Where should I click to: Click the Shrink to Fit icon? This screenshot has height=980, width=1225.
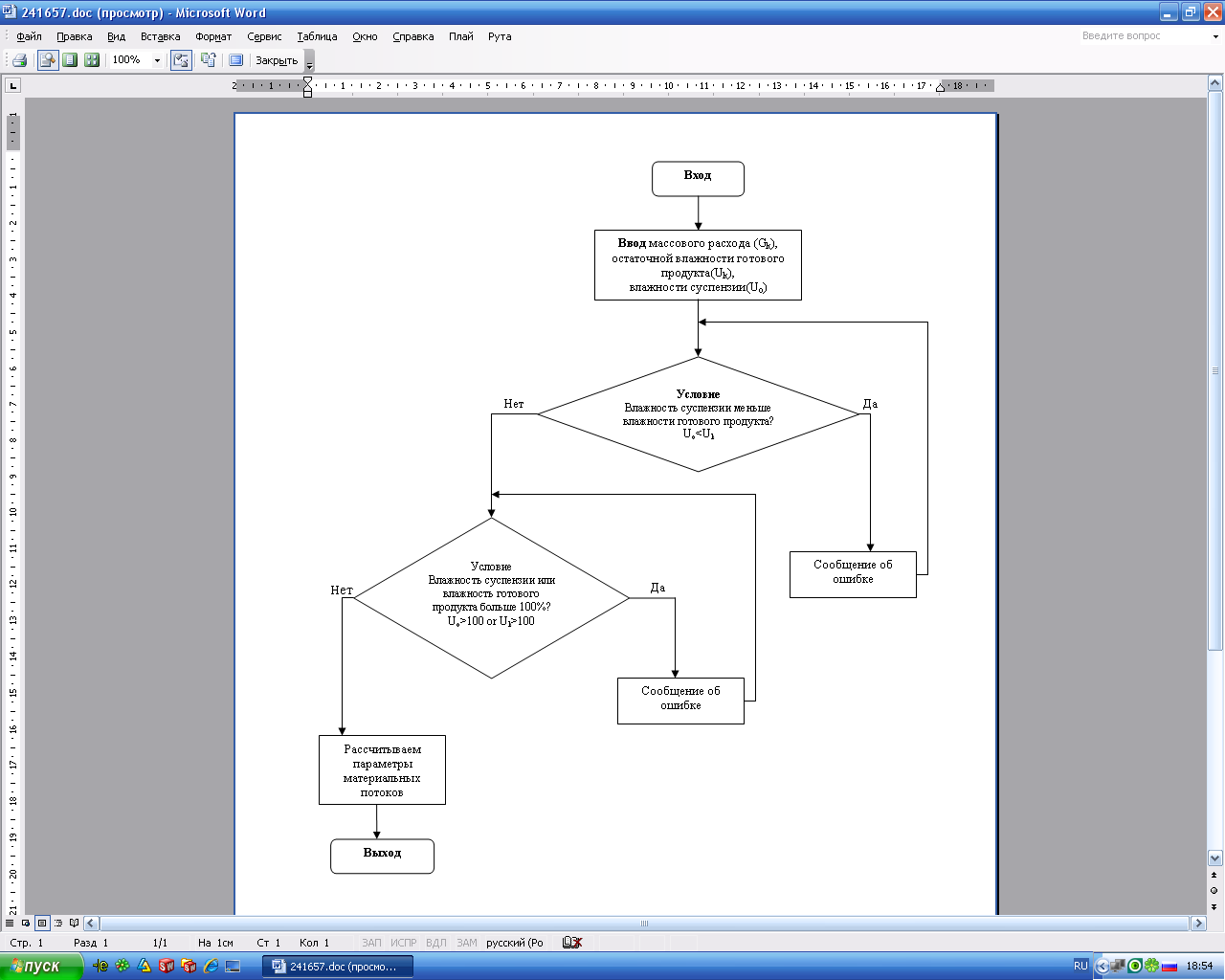point(208,60)
